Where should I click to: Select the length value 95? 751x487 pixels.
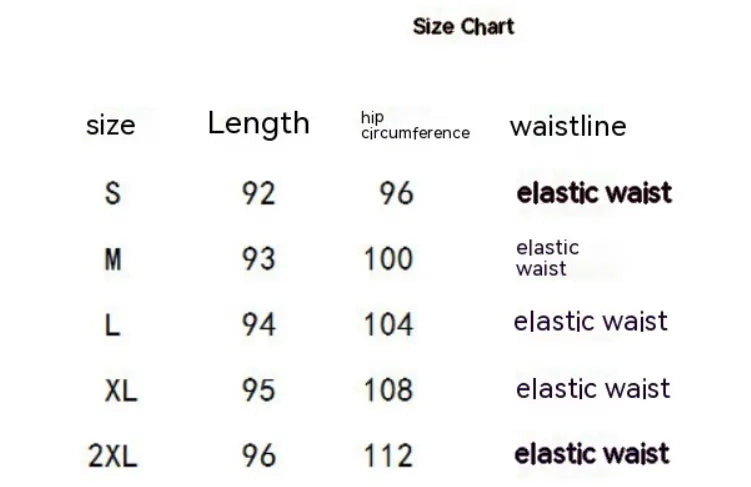point(258,390)
